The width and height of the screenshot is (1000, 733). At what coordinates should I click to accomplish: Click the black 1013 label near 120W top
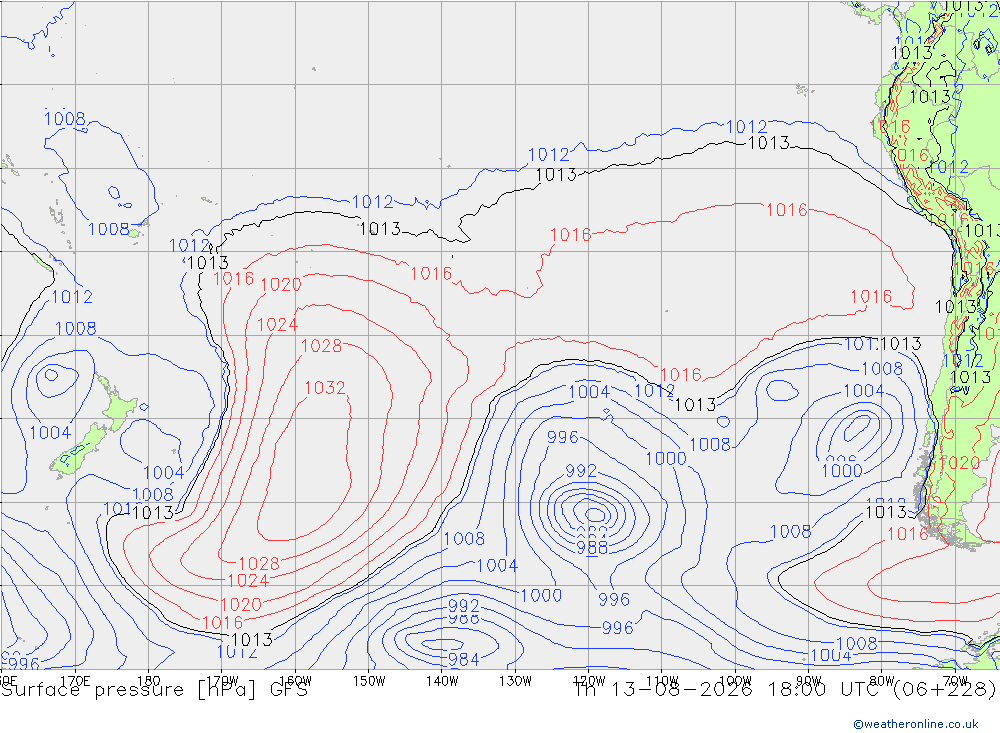point(556,175)
